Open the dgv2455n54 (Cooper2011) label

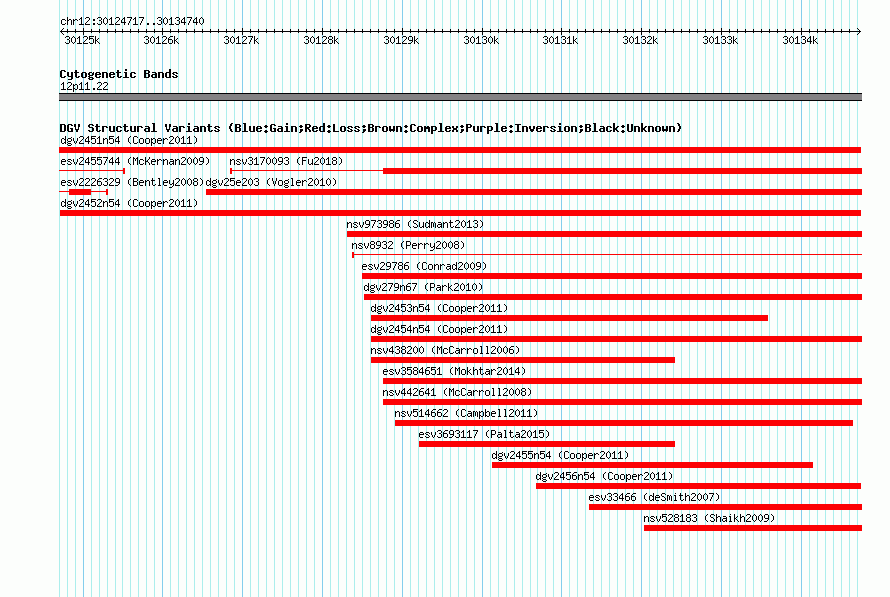560,455
